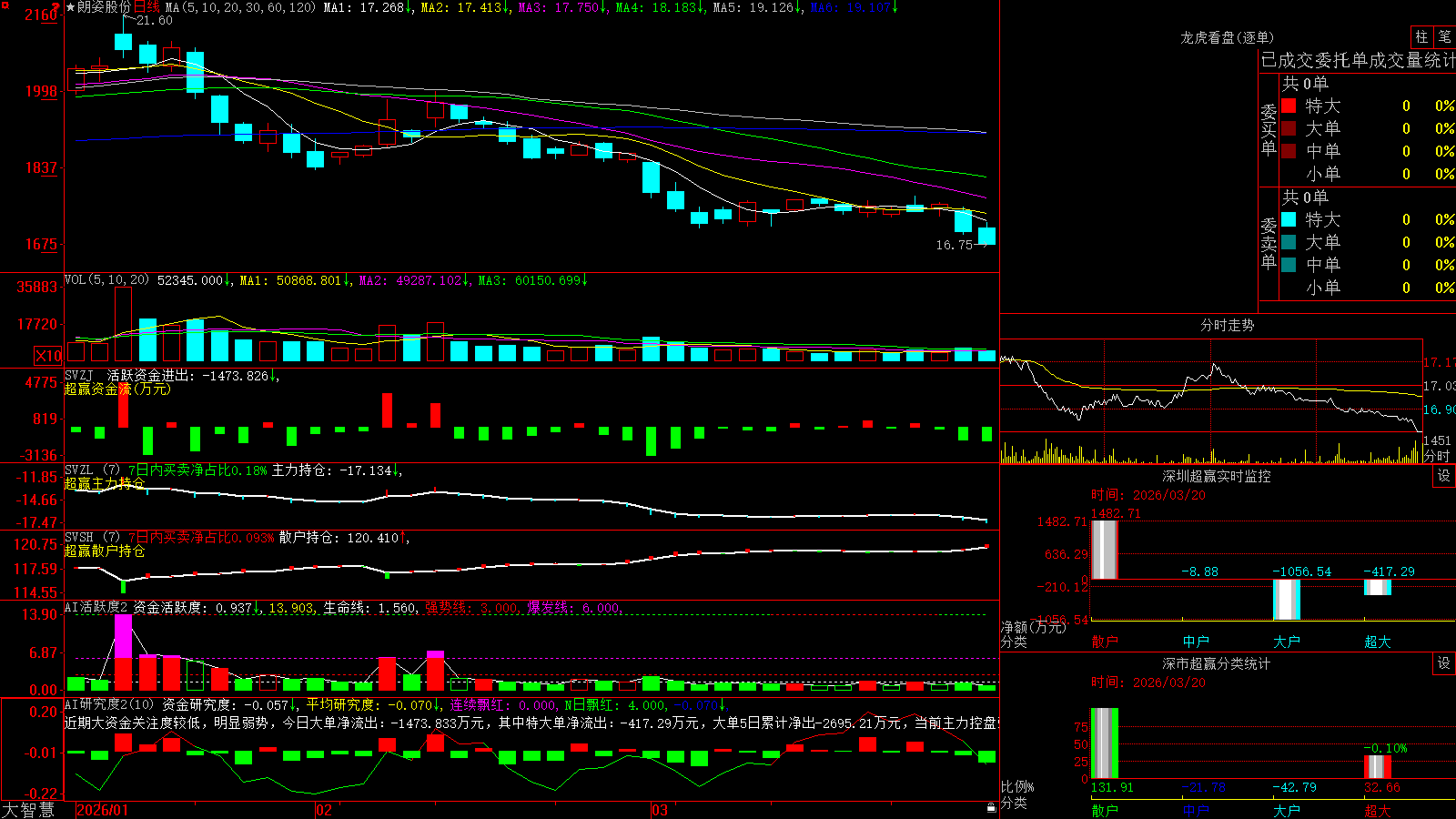This screenshot has width=1456, height=819.
Task: Click the VOL(5,10,20) indicator label
Action: (x=106, y=280)
